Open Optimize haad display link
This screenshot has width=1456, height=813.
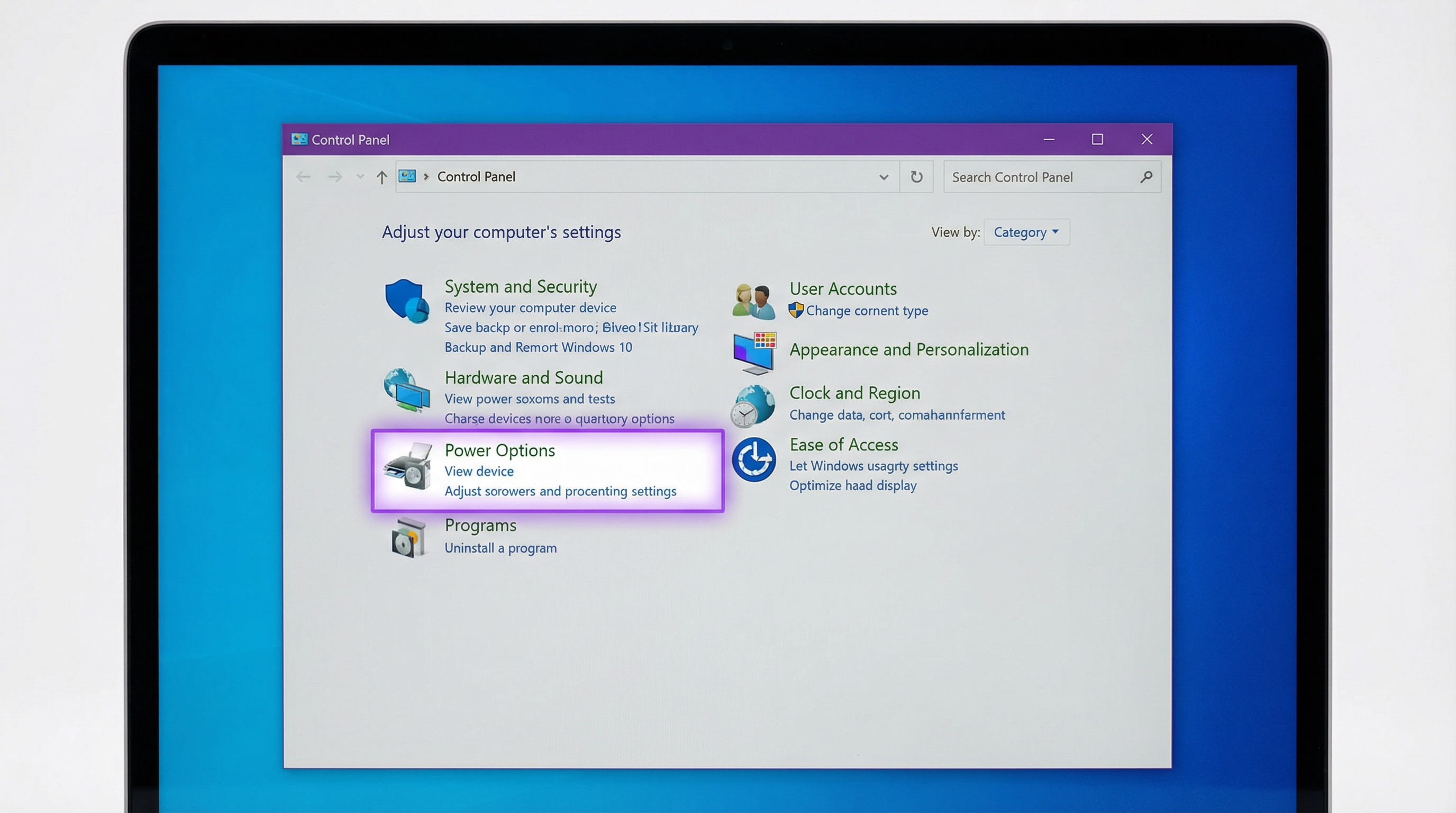pyautogui.click(x=852, y=486)
